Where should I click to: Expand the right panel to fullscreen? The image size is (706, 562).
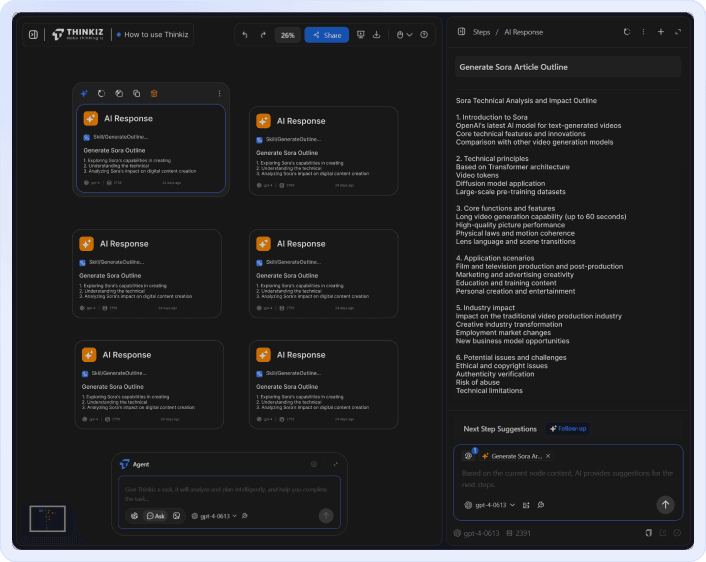coord(678,32)
